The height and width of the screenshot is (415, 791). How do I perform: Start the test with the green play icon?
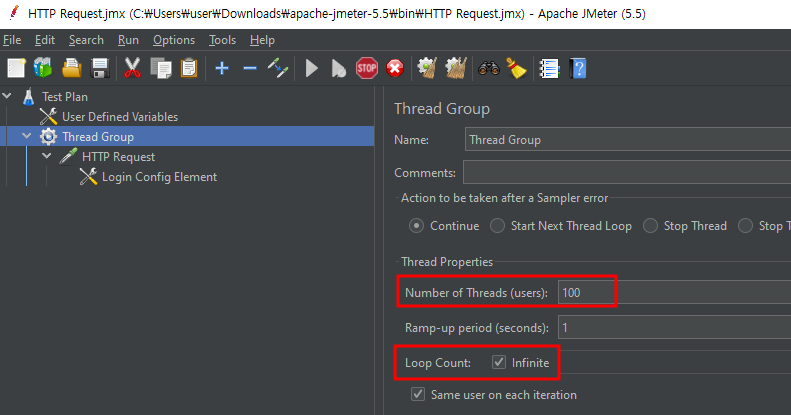(x=312, y=68)
